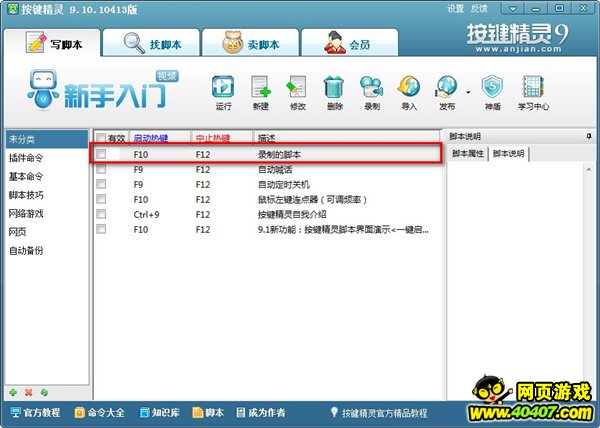Open 设置 settings in title bar

[455, 8]
